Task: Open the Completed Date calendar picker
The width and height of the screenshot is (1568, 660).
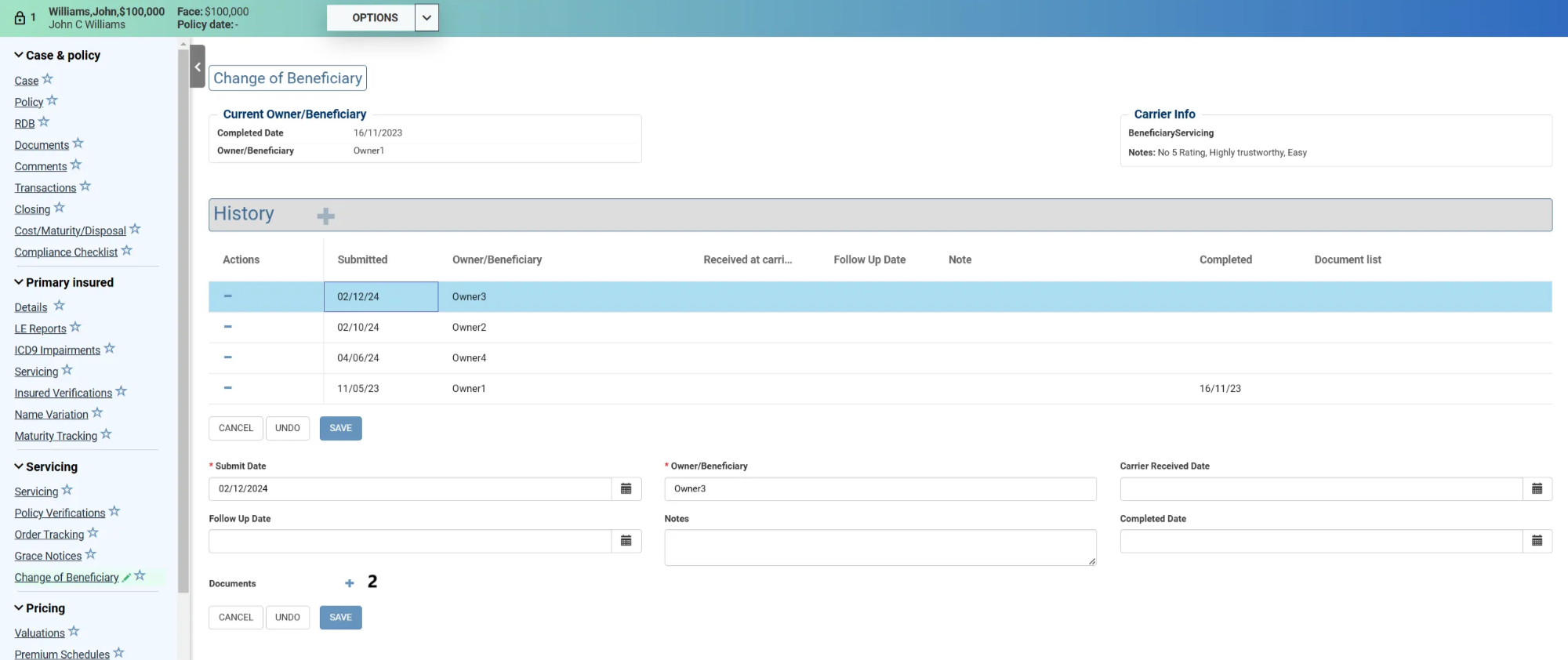Action: 1537,541
